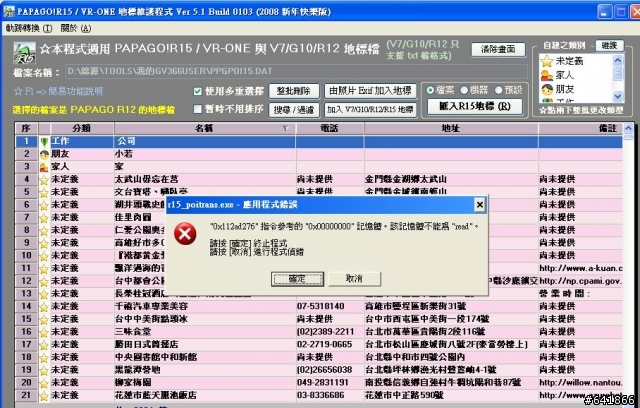Select the 太武山毋忘在莒 row name
This screenshot has height=408, width=640.
tap(147, 180)
